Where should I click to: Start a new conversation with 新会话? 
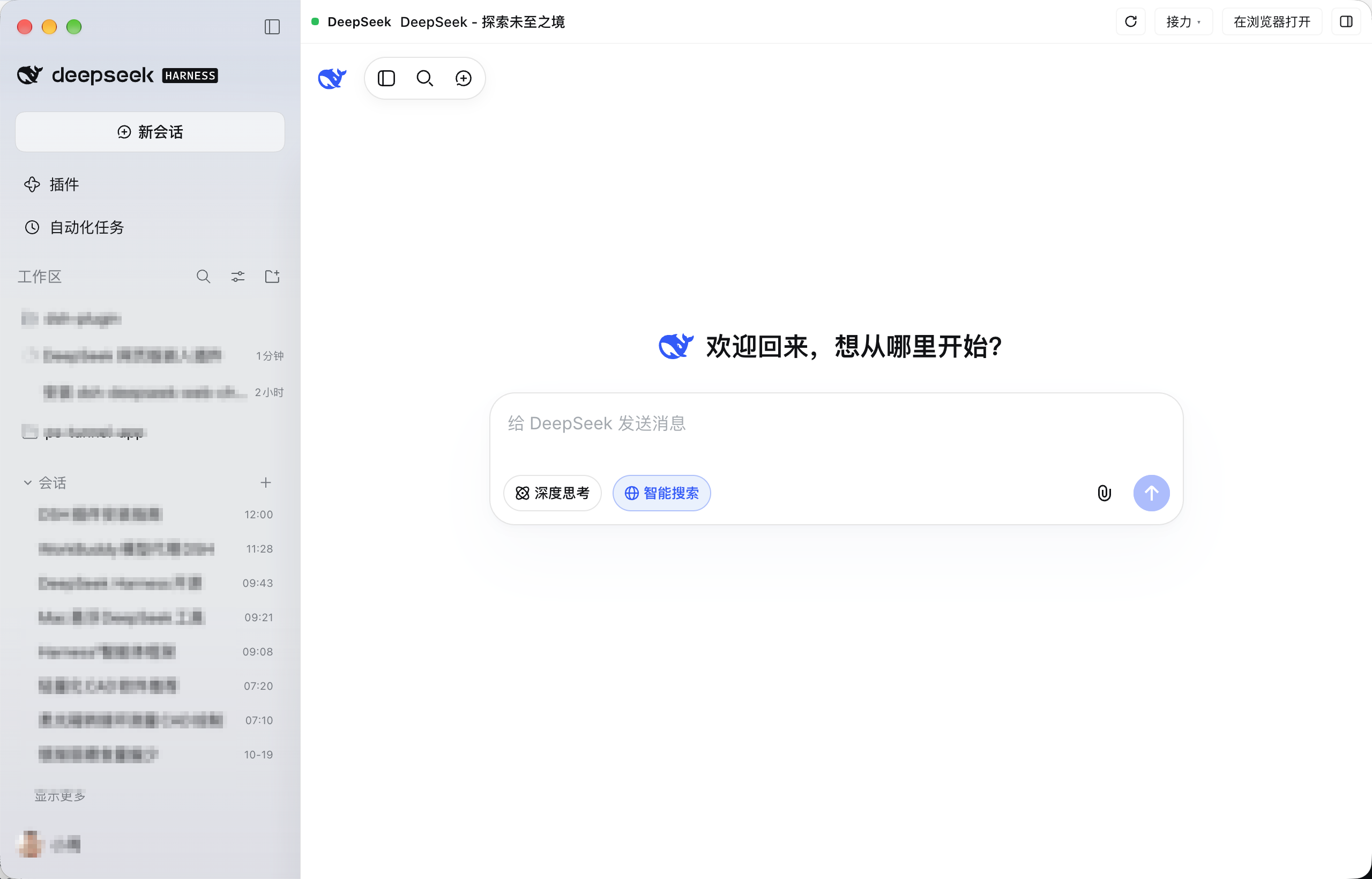pyautogui.click(x=150, y=132)
